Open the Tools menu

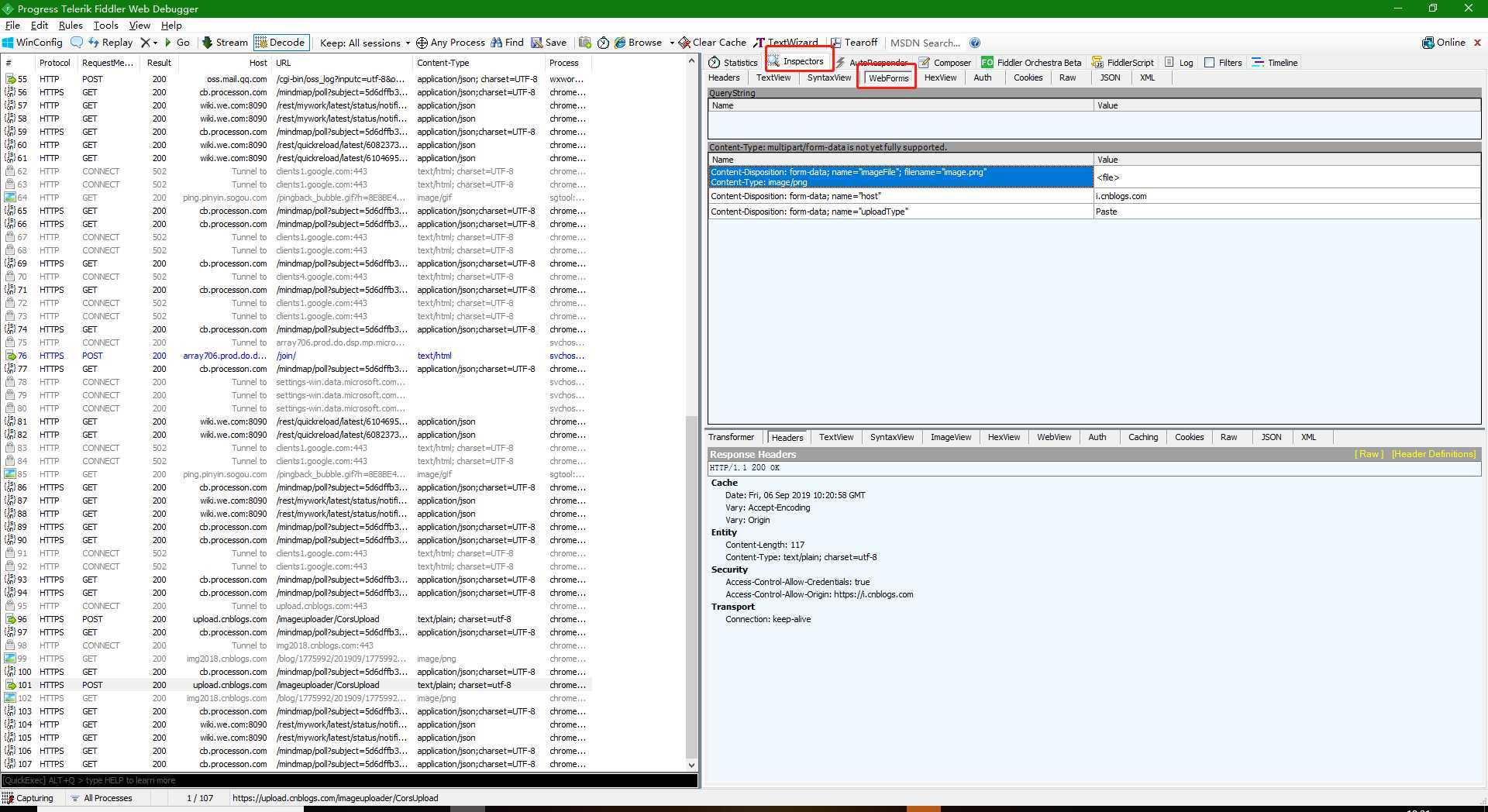coord(106,26)
